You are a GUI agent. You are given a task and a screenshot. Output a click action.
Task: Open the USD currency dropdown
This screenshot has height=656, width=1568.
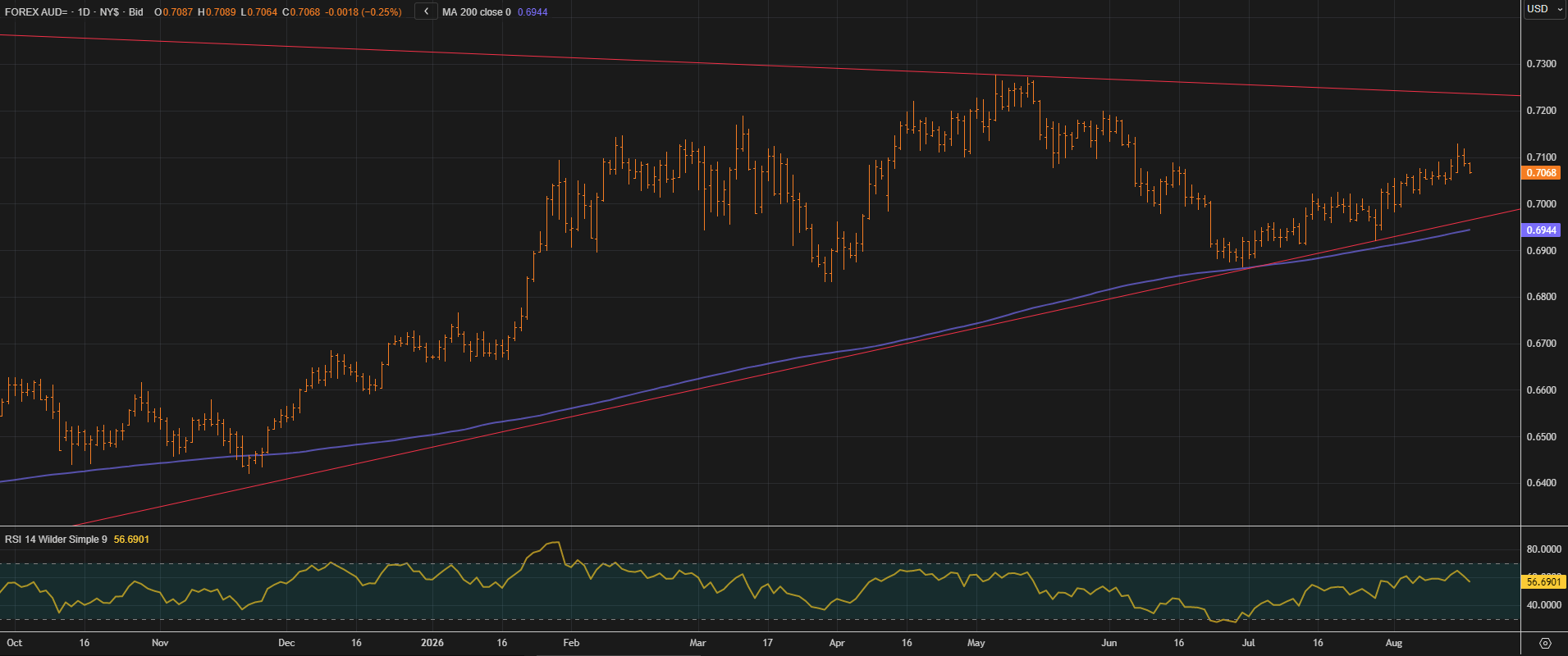(1545, 9)
